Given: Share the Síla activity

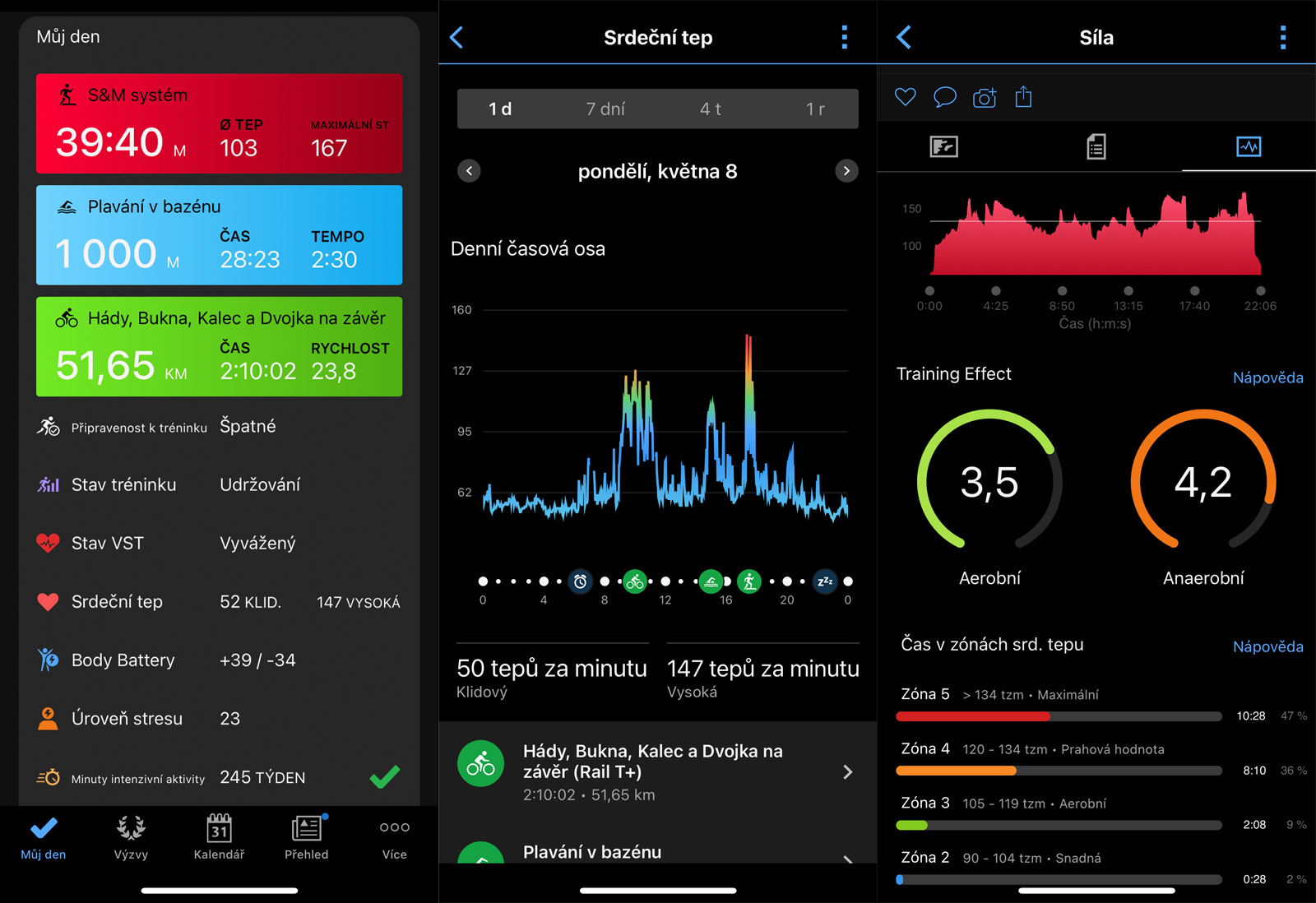Looking at the screenshot, I should coord(1023,97).
